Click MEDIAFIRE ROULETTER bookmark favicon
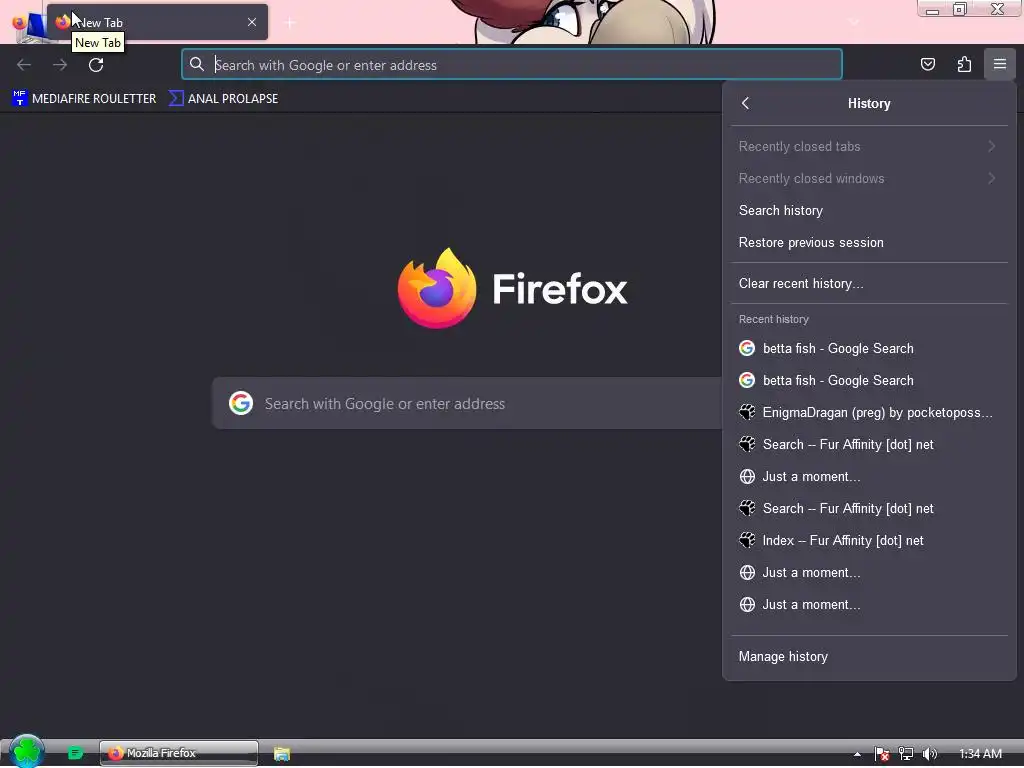The image size is (1024, 768). [20, 99]
